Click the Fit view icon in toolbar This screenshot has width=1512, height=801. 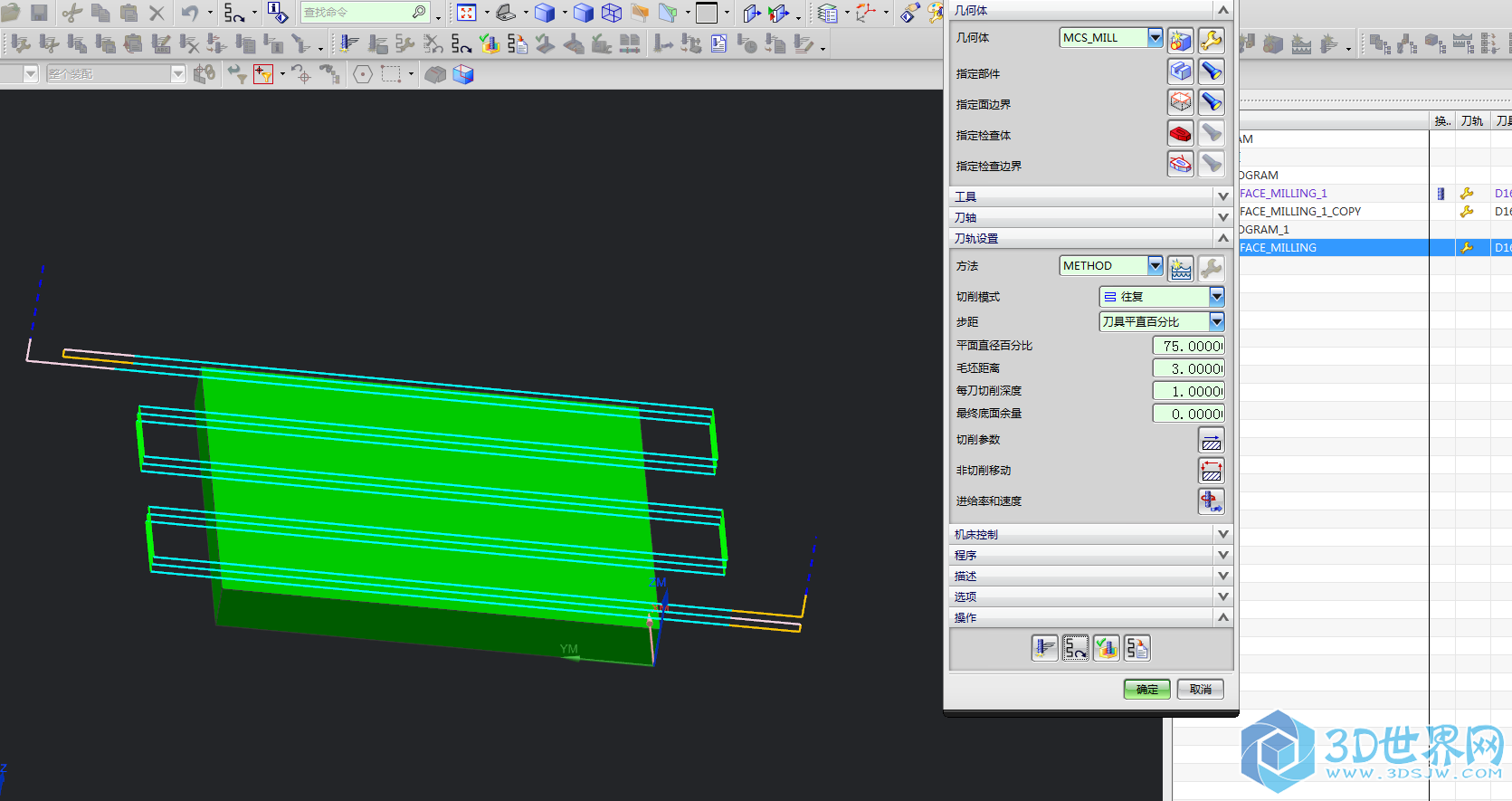tap(467, 13)
